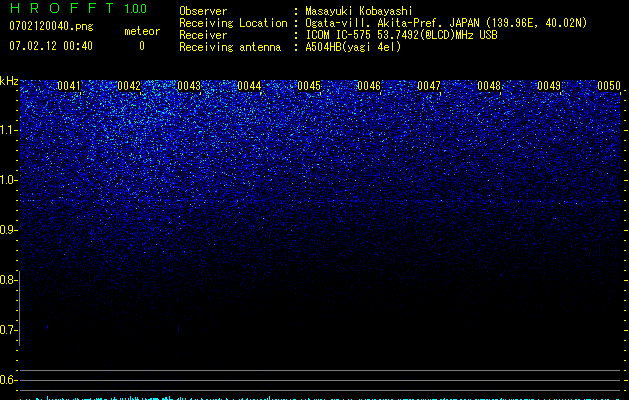629x400 pixels.
Task: Click the 0.9 frequency axis label
Action: tap(8, 230)
